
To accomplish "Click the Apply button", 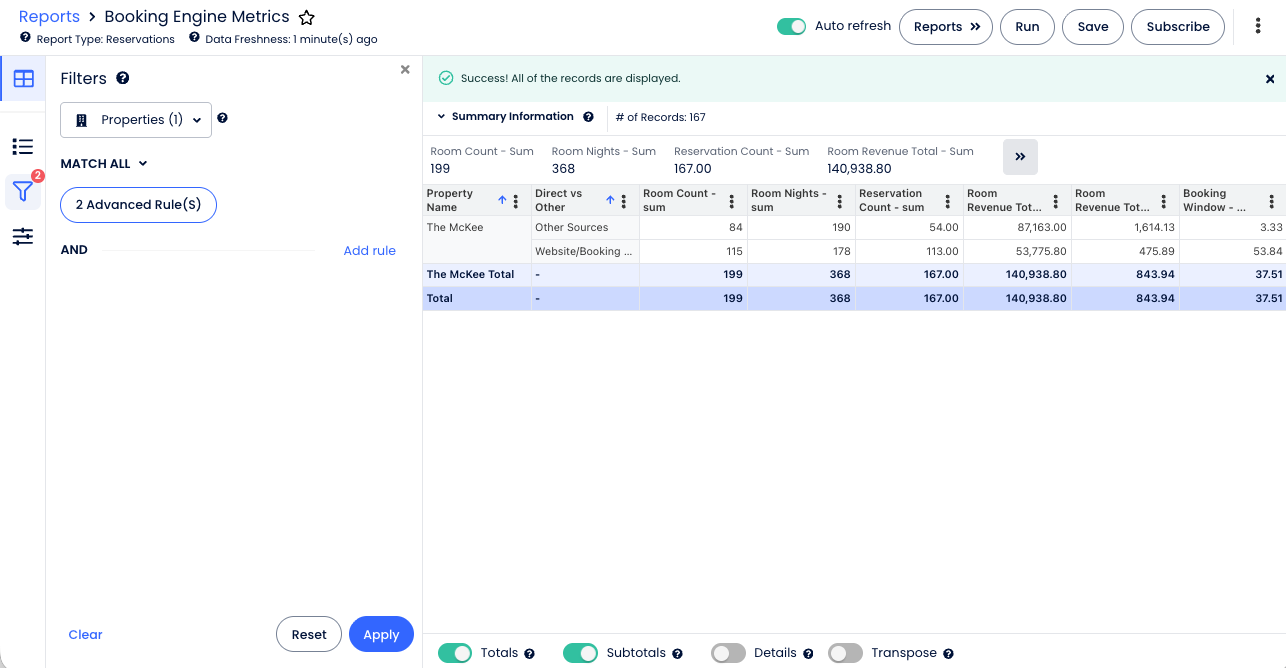I will click(381, 634).
